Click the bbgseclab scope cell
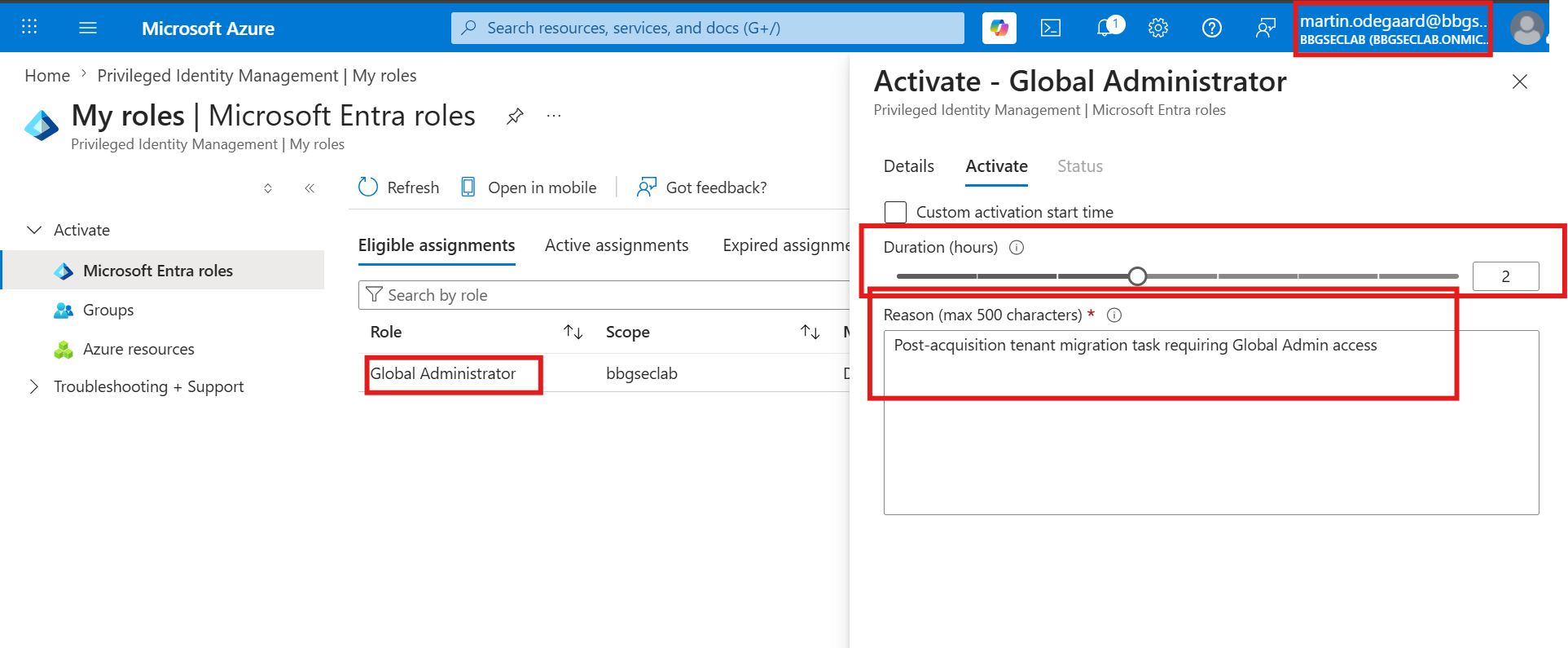The height and width of the screenshot is (648, 1568). [642, 373]
